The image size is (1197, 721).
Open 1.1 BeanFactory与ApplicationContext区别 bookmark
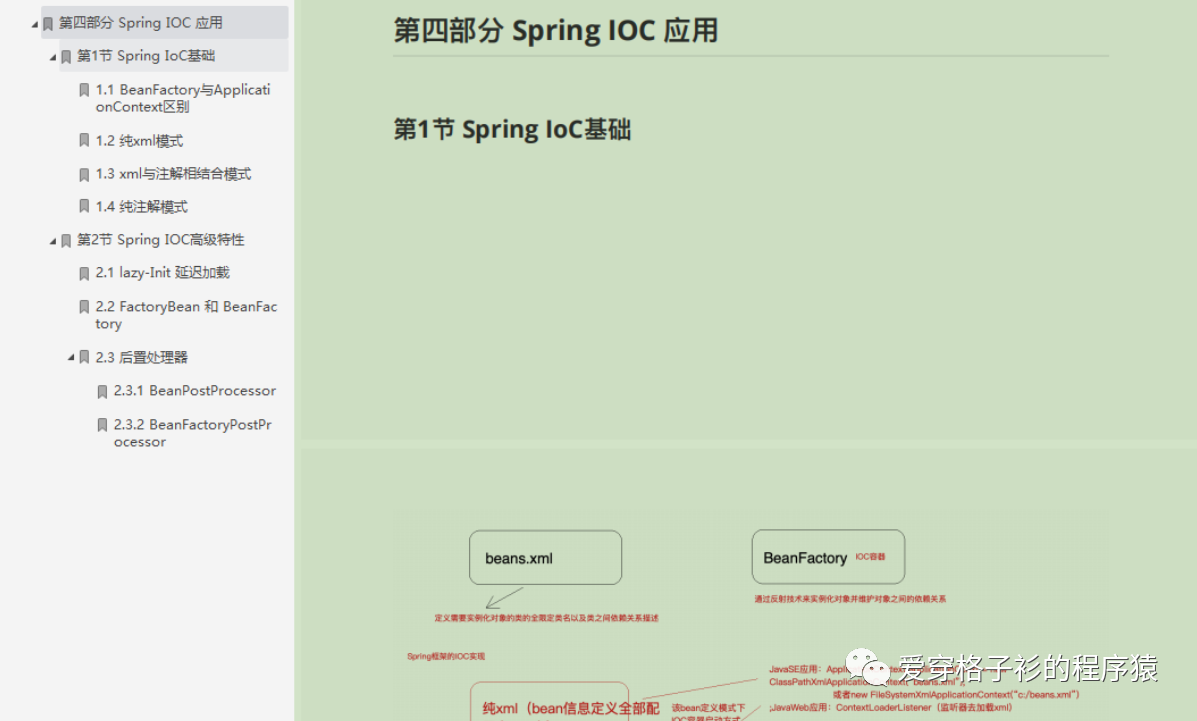click(183, 99)
